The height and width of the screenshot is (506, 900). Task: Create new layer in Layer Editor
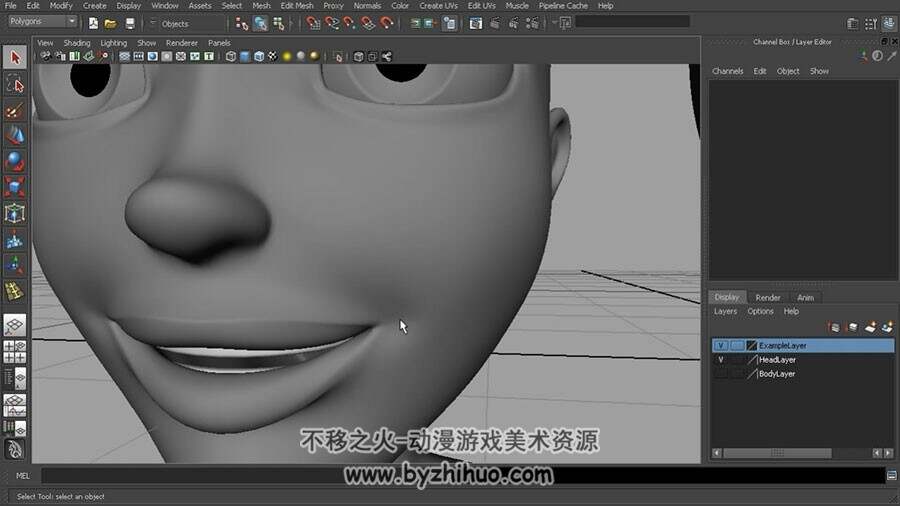870,327
